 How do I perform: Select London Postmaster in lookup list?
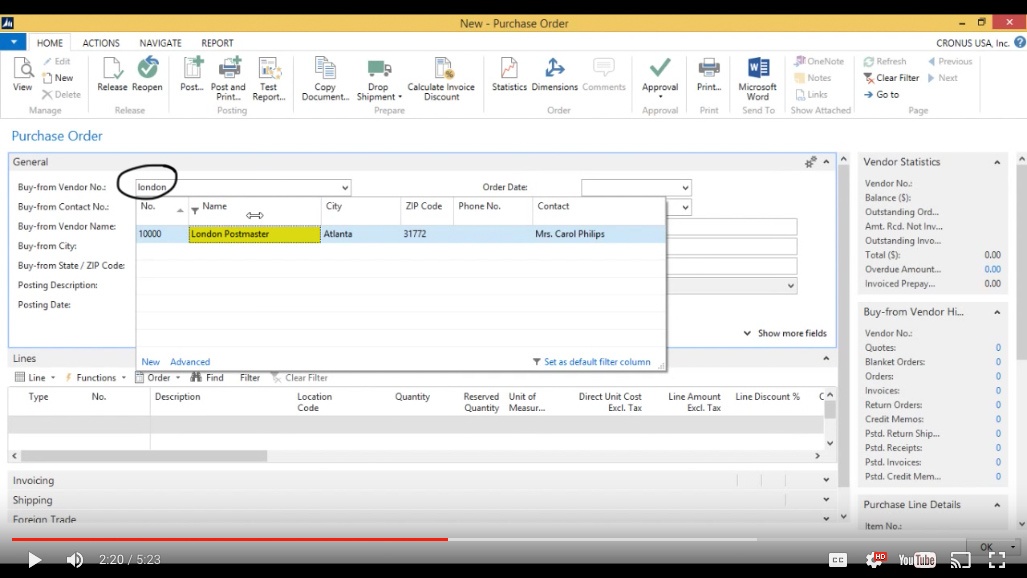(x=254, y=234)
